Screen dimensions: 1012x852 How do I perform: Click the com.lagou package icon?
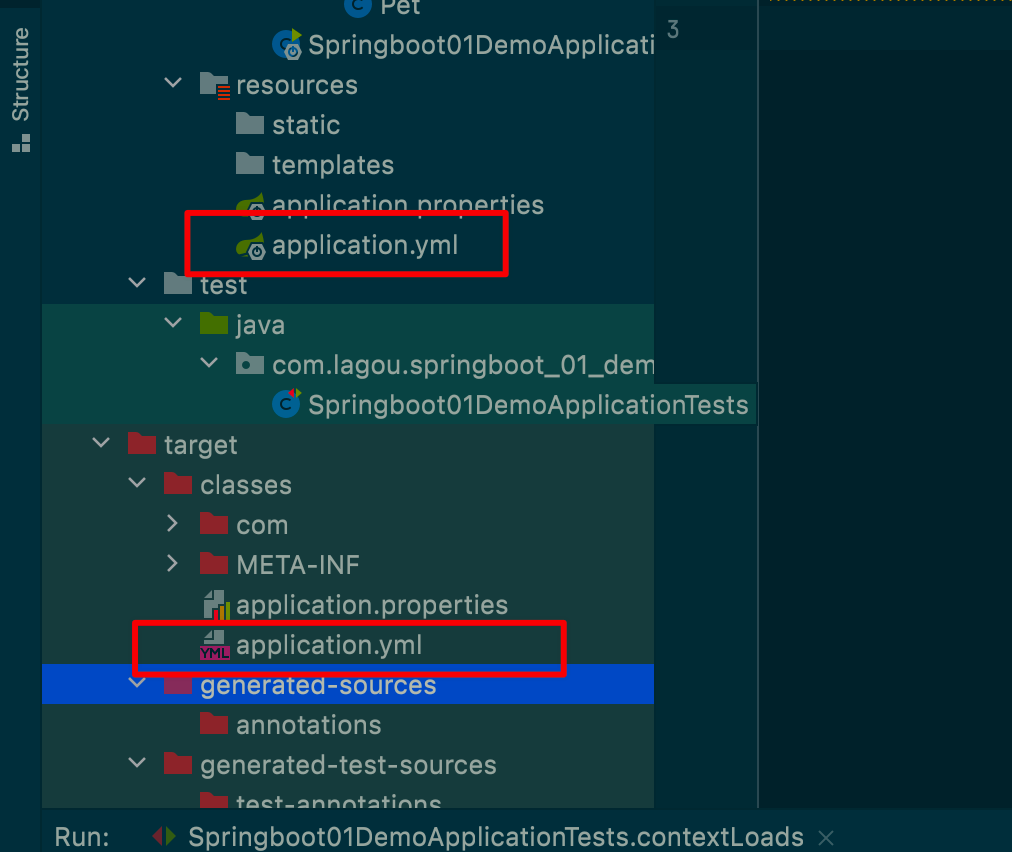pos(250,364)
